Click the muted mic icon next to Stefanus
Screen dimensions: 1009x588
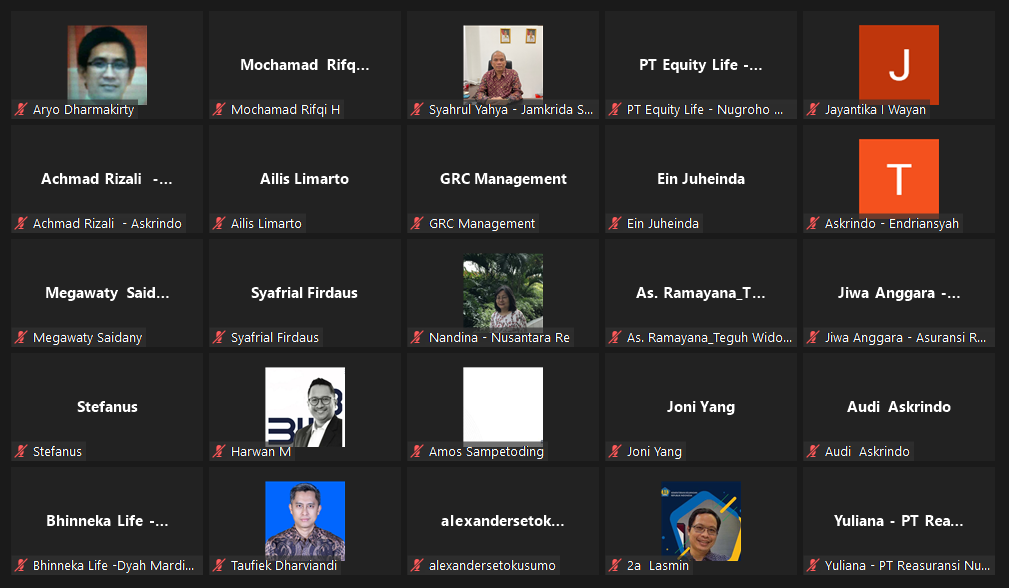(21, 451)
